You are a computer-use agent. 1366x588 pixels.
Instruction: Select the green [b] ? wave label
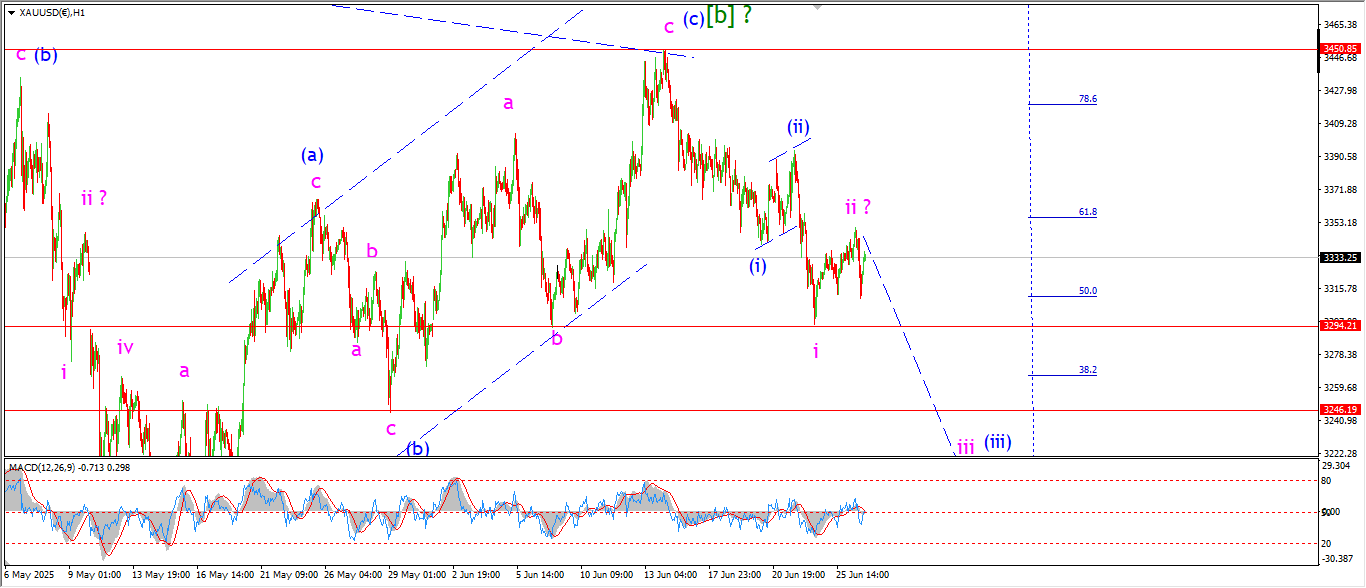[730, 16]
